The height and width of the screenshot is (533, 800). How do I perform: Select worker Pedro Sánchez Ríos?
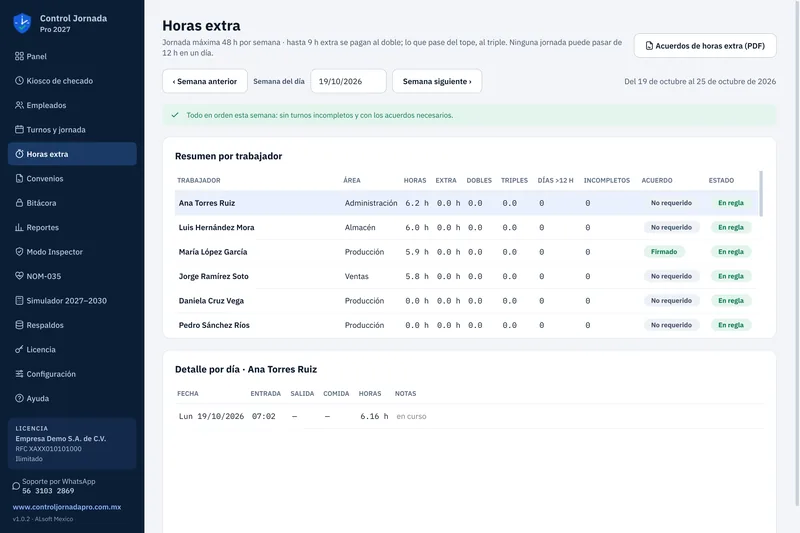click(x=466, y=325)
